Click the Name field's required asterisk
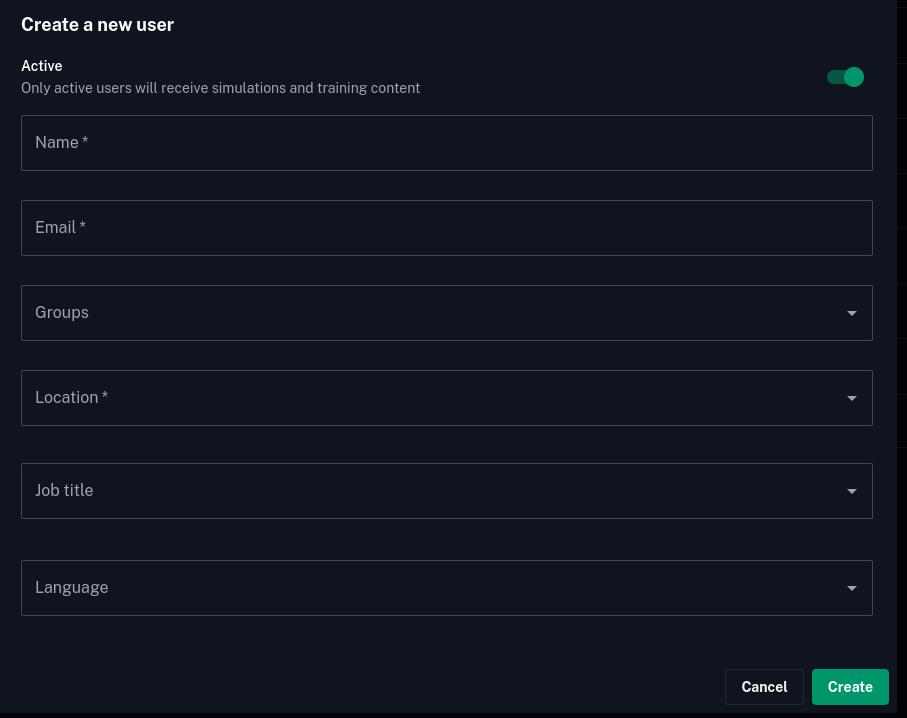This screenshot has width=907, height=718. [85, 142]
